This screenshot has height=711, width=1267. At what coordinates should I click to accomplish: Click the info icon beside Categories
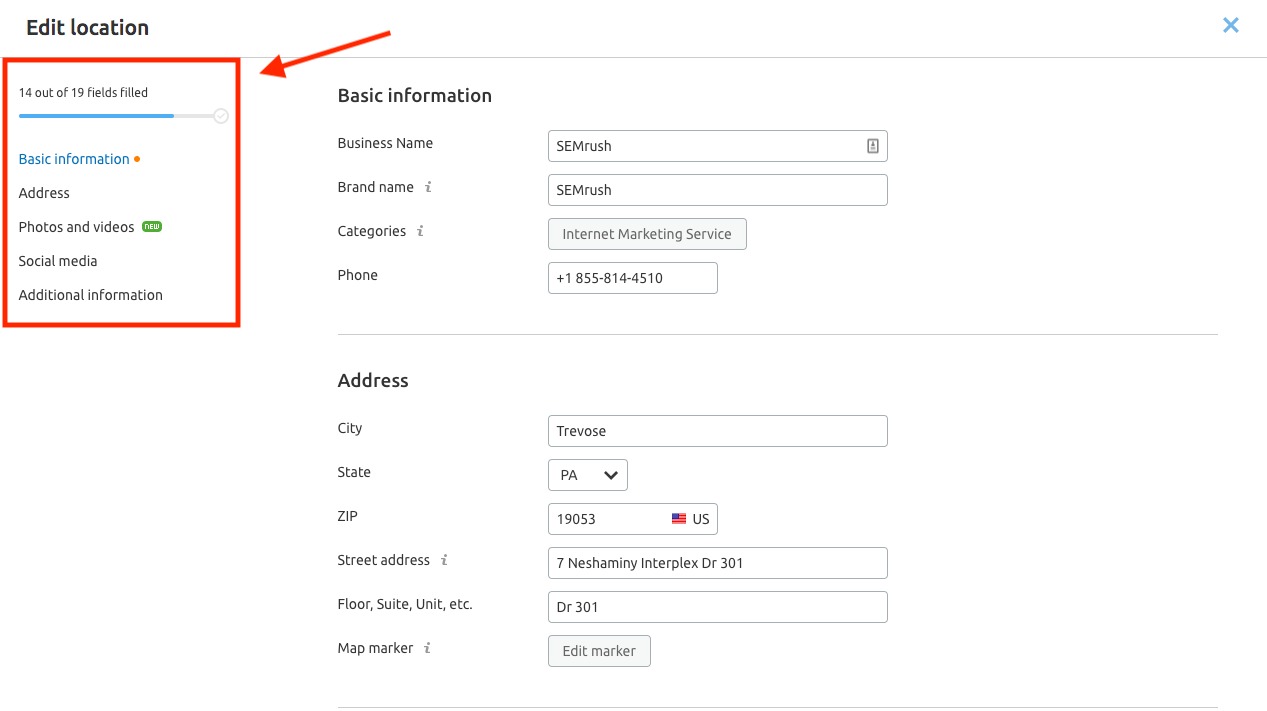point(420,231)
